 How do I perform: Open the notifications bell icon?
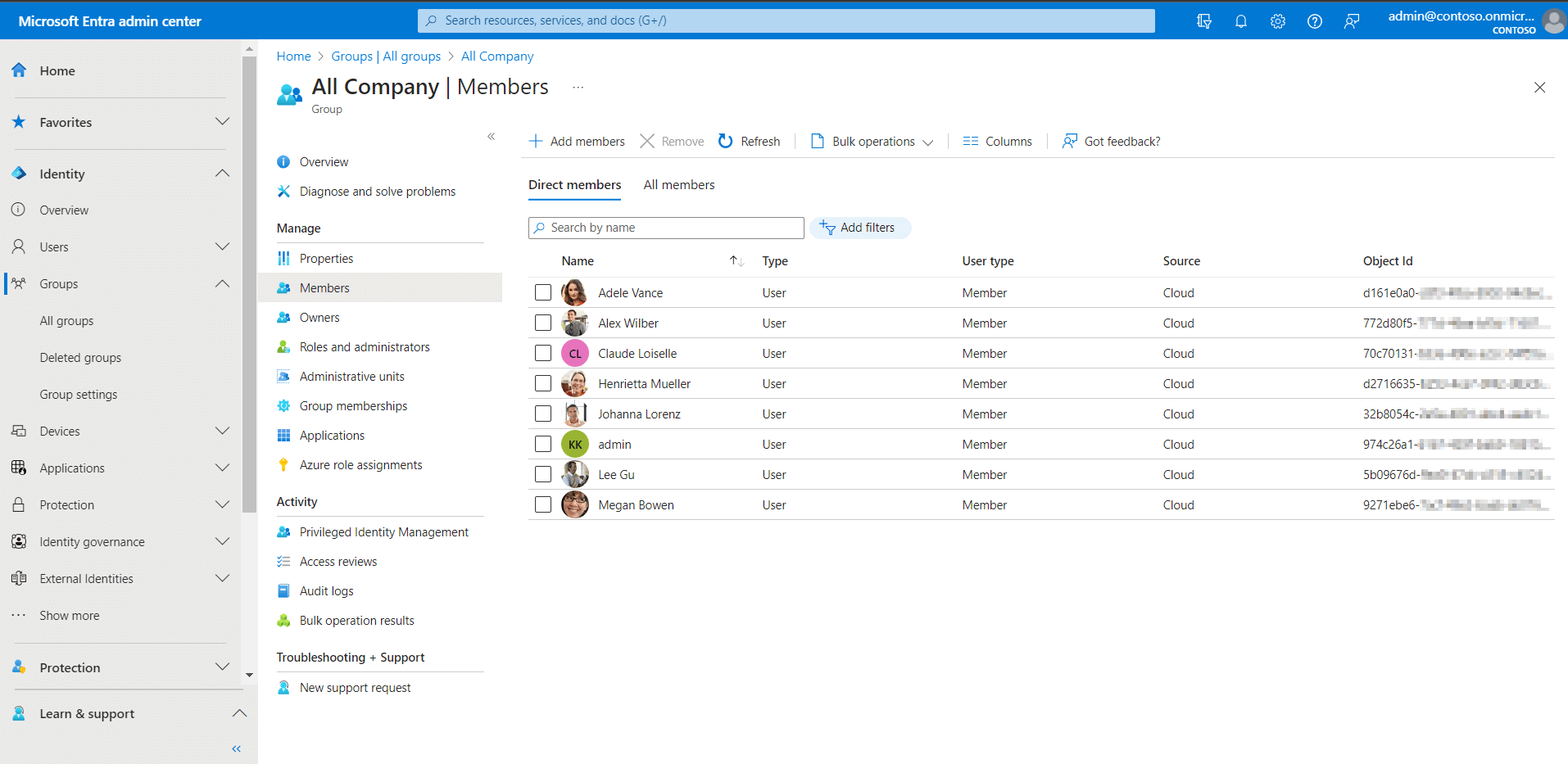coord(1240,20)
